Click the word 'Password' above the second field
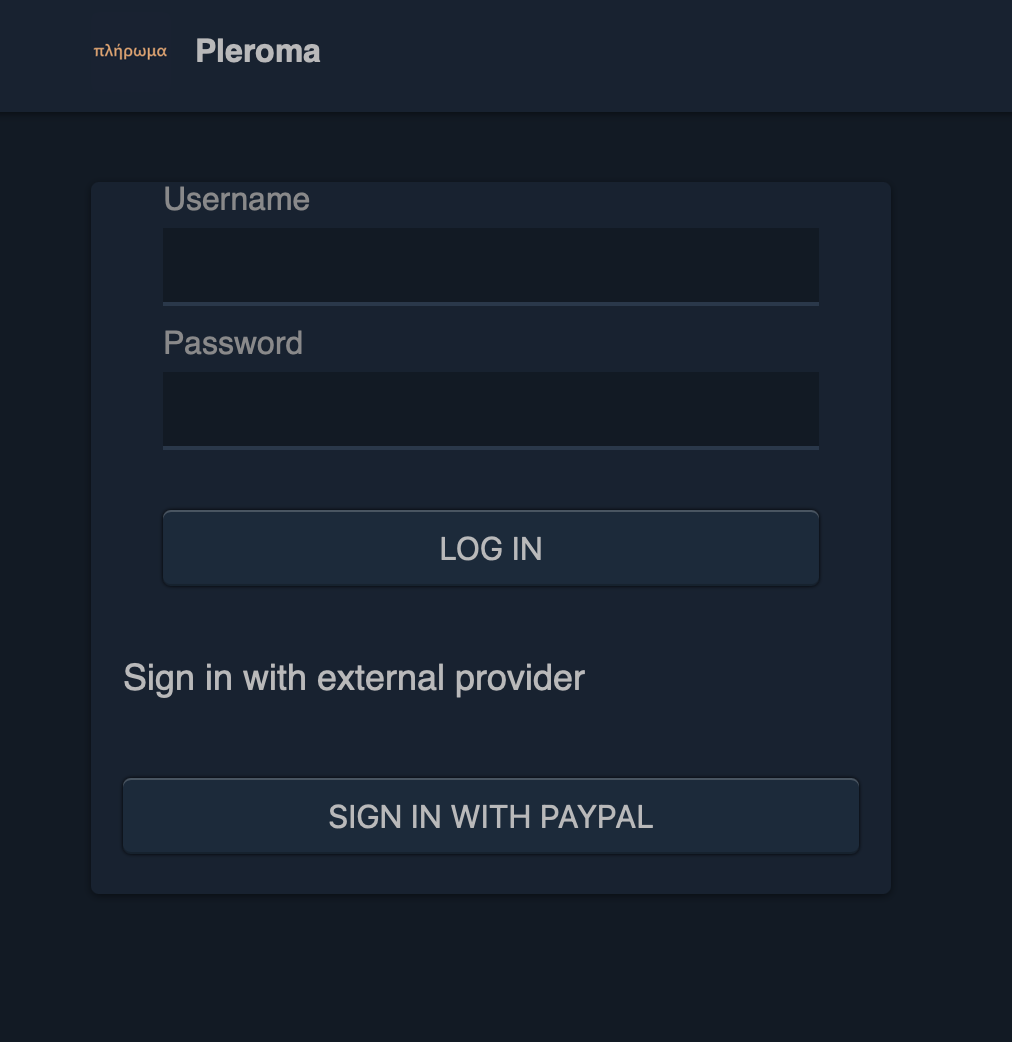This screenshot has height=1042, width=1012. coord(233,343)
